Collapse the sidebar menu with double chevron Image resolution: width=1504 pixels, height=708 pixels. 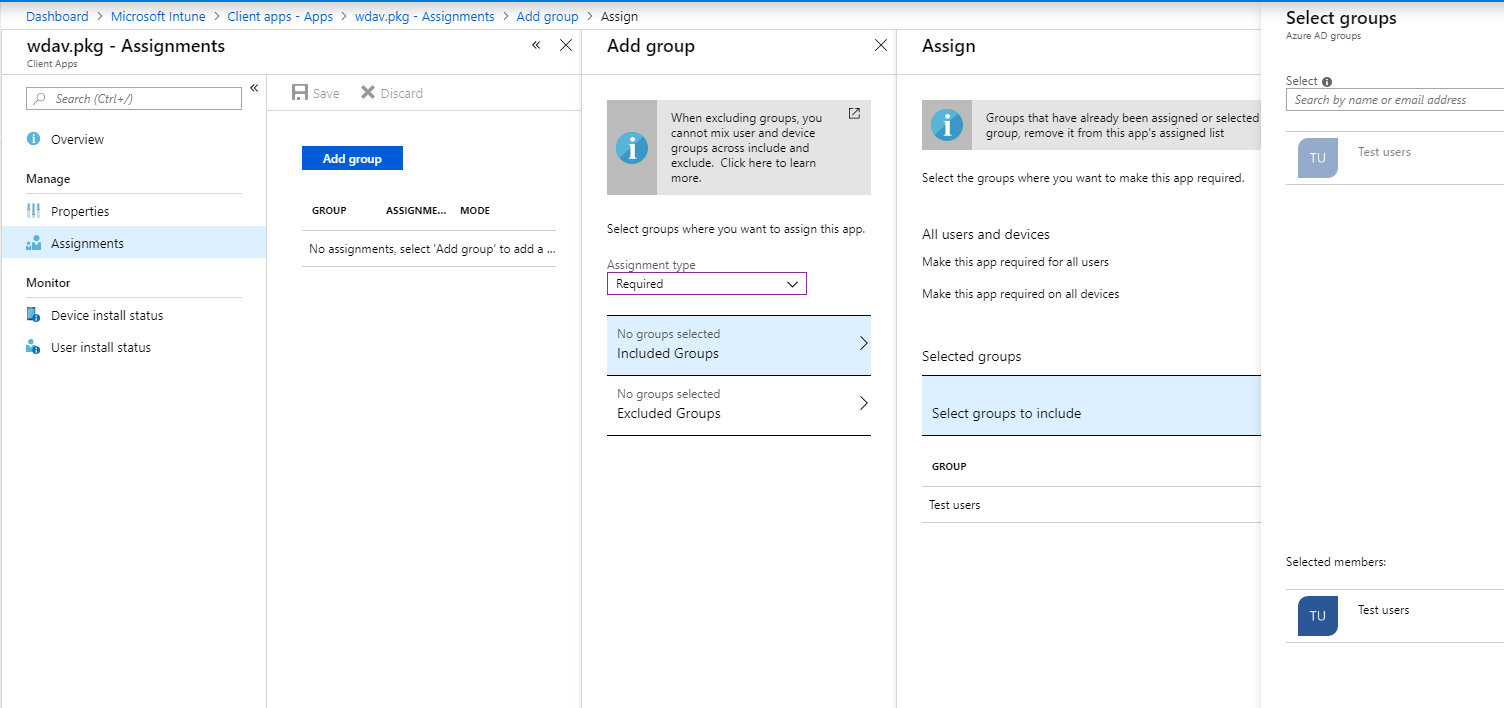[x=254, y=88]
